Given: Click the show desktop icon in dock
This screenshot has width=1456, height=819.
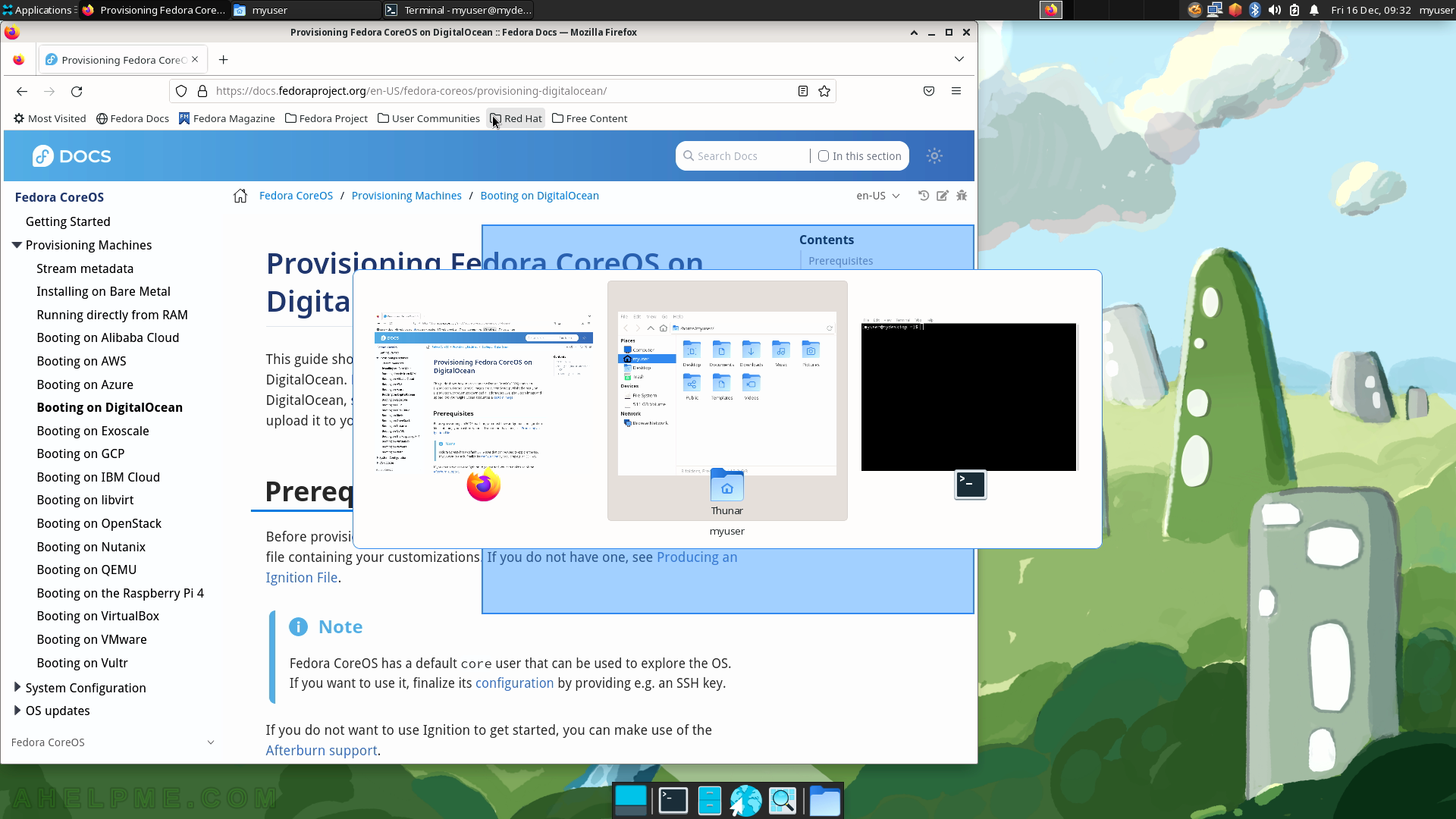Looking at the screenshot, I should (631, 800).
